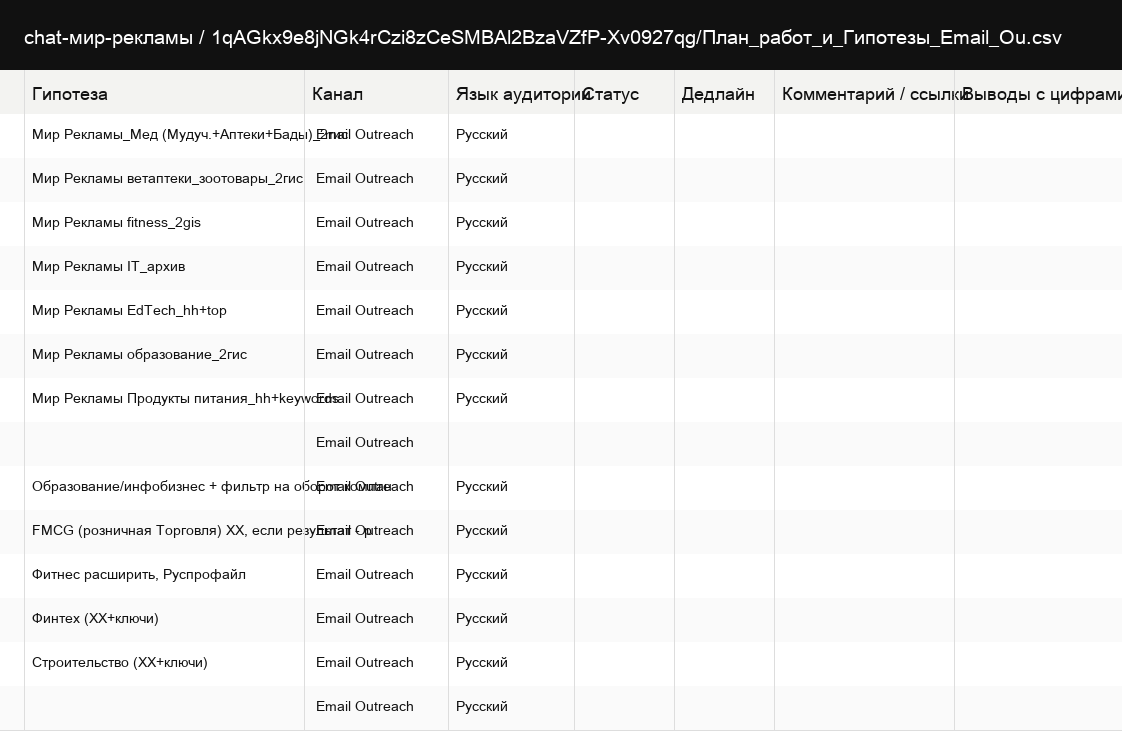Select the Мир Рекламы fitness_2gis cell
The image size is (1122, 754).
(x=165, y=222)
